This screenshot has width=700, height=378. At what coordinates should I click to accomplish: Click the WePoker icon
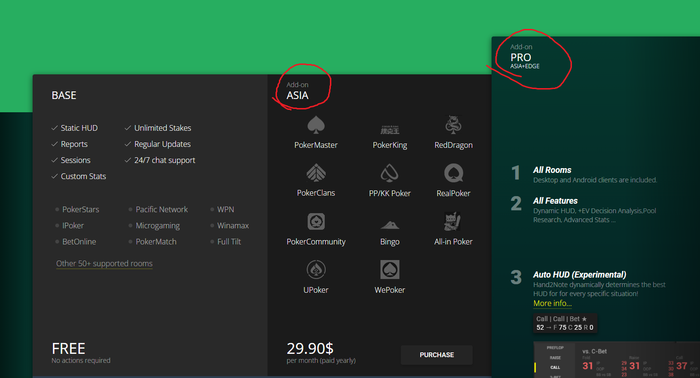point(390,270)
